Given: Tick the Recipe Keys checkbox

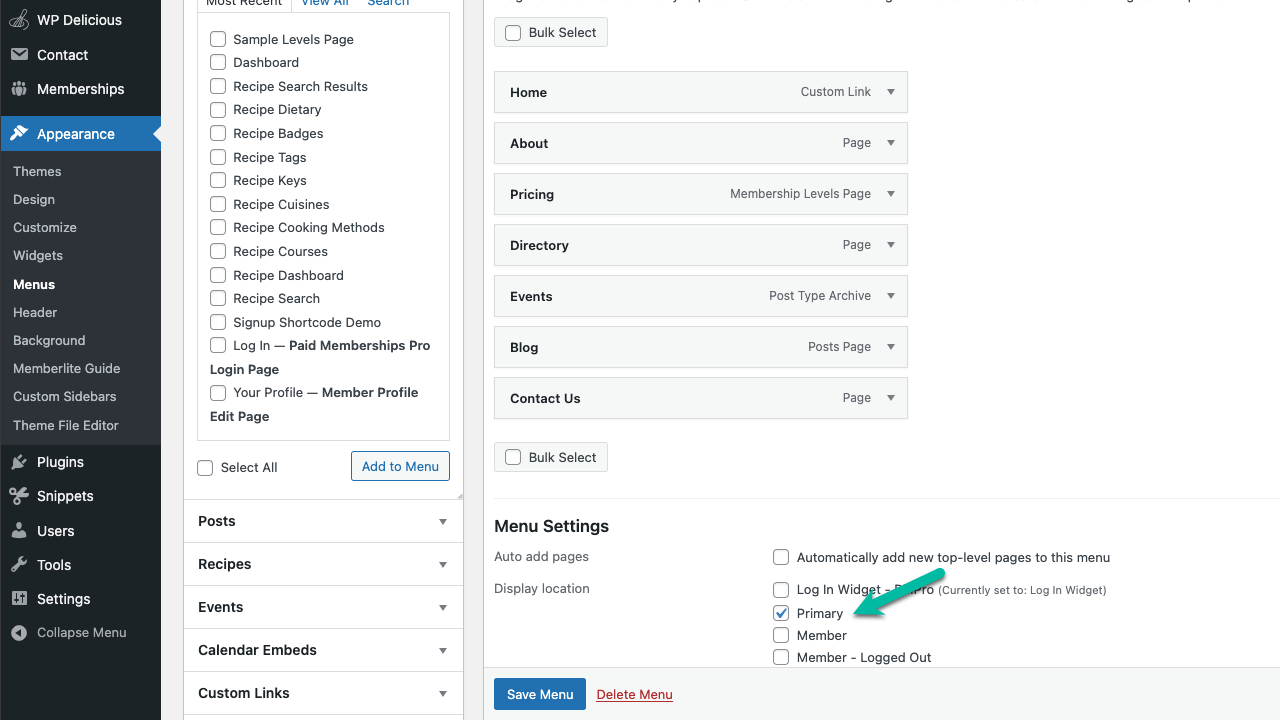Looking at the screenshot, I should 218,180.
